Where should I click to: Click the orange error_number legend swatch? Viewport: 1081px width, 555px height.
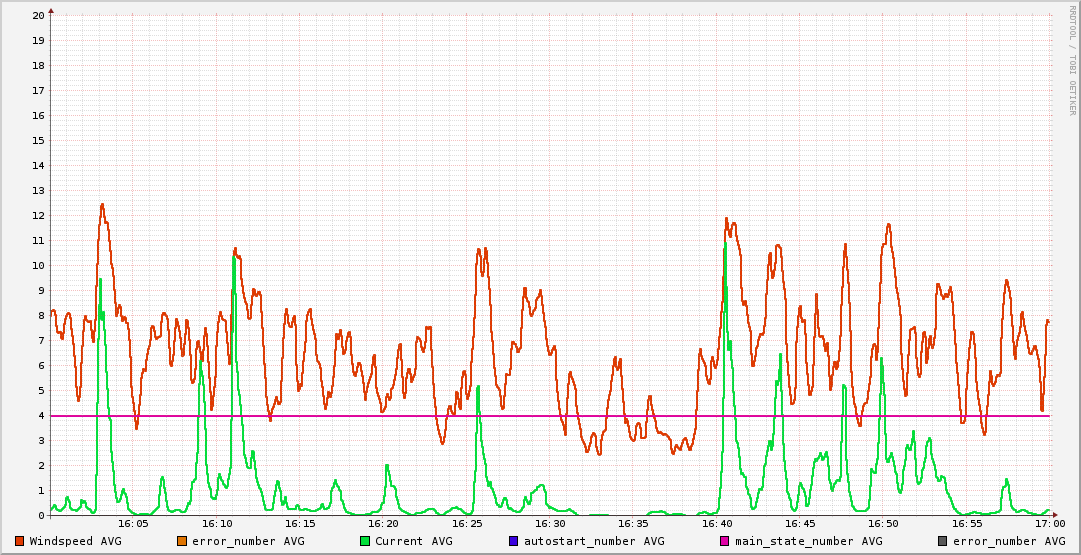181,541
